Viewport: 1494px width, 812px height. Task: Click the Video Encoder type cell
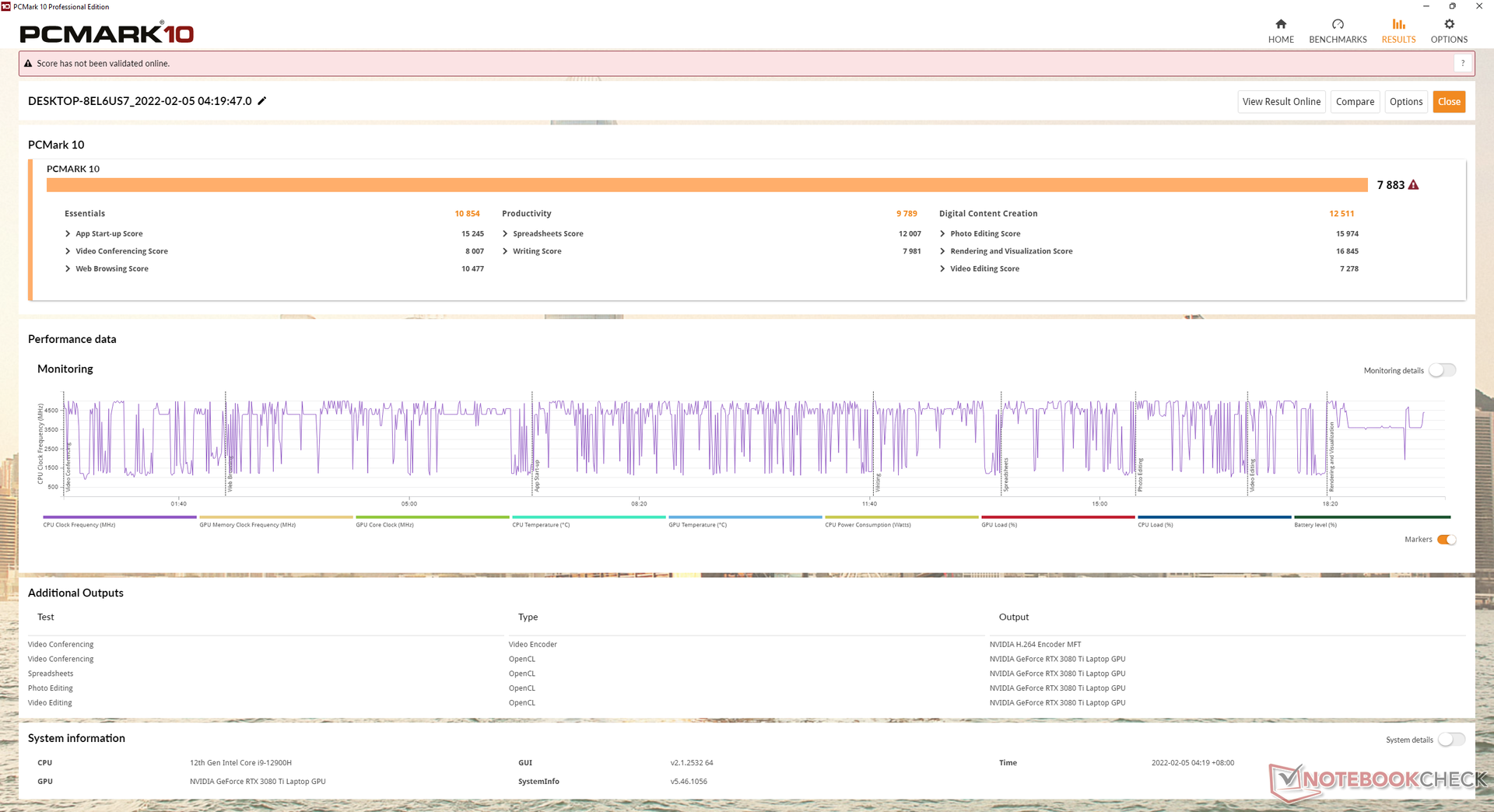point(533,645)
